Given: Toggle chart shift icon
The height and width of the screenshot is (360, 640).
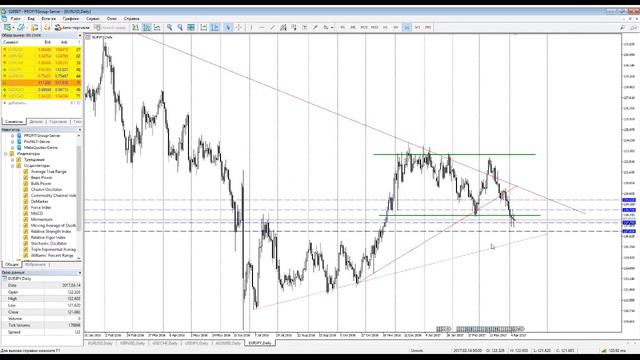Looking at the screenshot, I should (x=215, y=27).
